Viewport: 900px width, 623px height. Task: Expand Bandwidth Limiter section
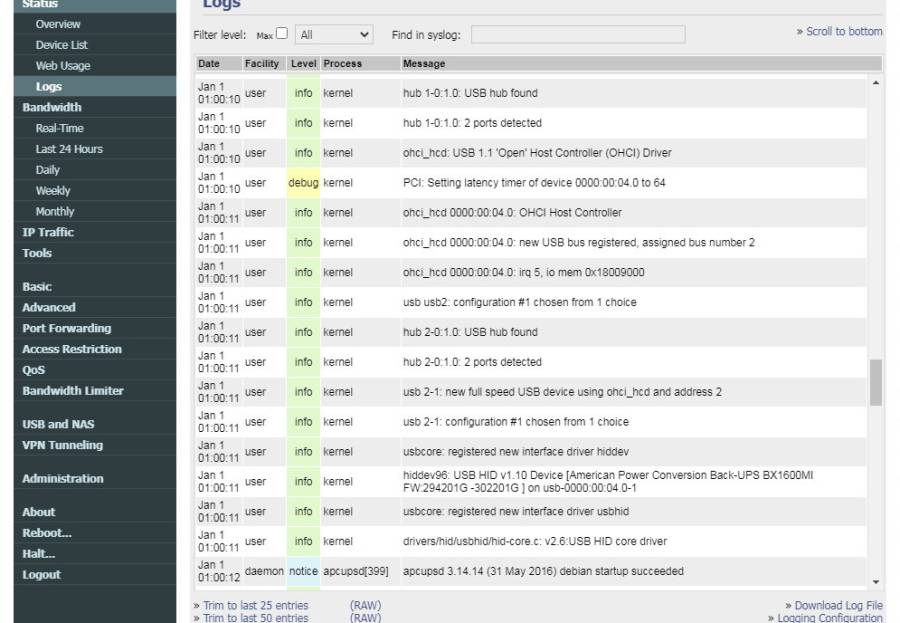(x=73, y=390)
